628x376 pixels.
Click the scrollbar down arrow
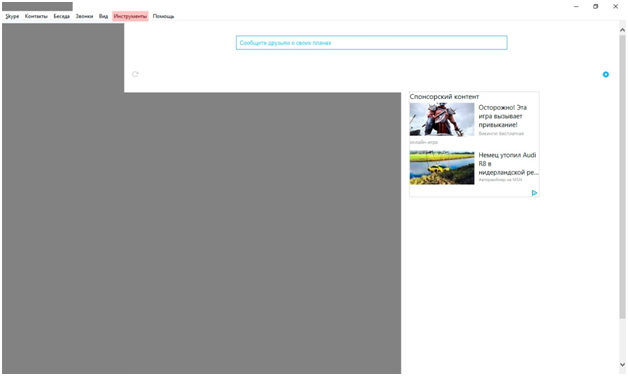click(x=622, y=364)
